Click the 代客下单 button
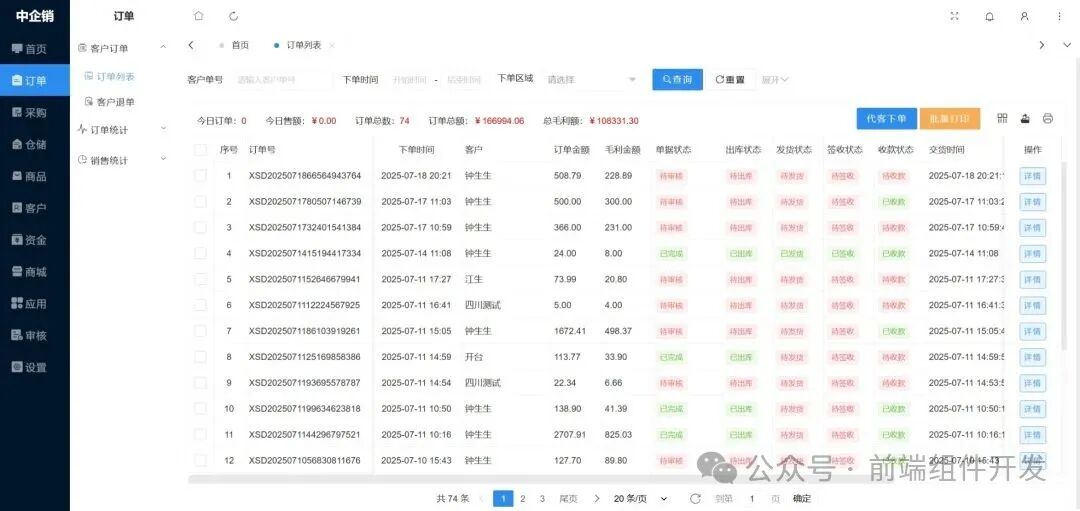This screenshot has width=1080, height=511. (x=886, y=118)
